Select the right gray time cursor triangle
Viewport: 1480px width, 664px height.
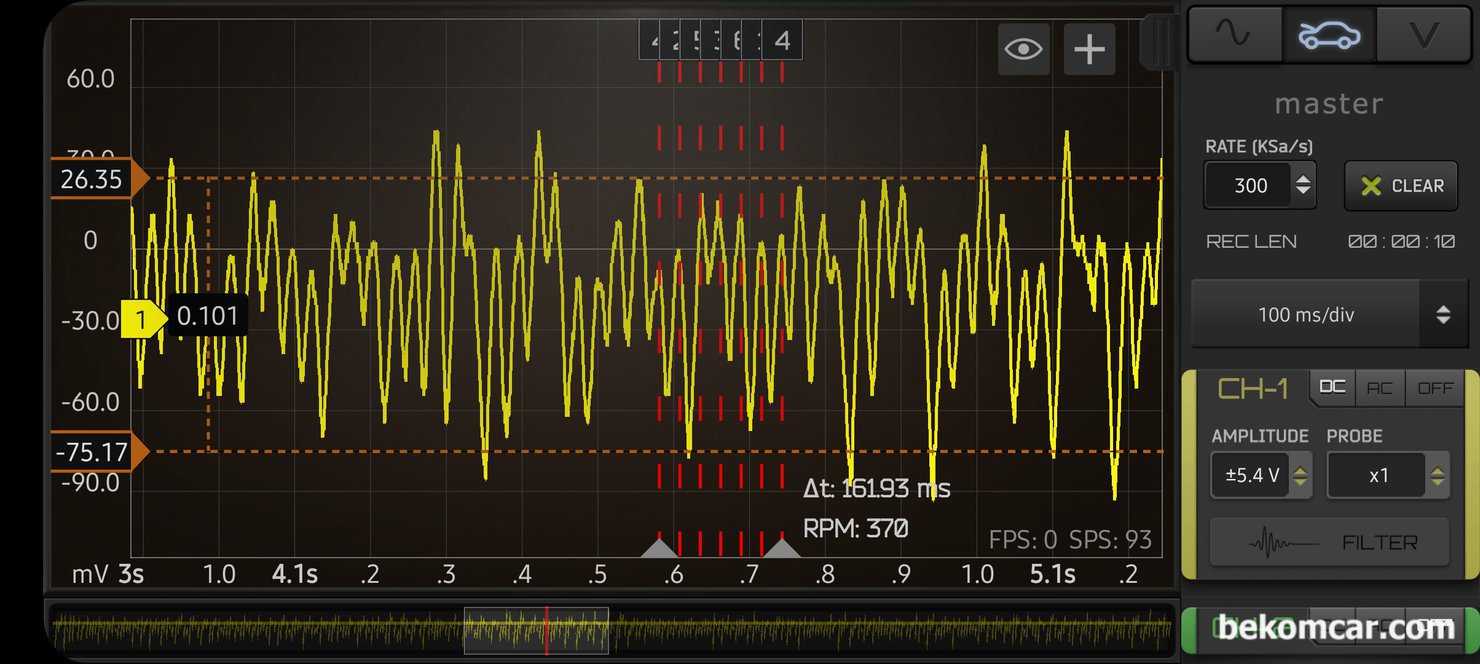click(x=782, y=547)
